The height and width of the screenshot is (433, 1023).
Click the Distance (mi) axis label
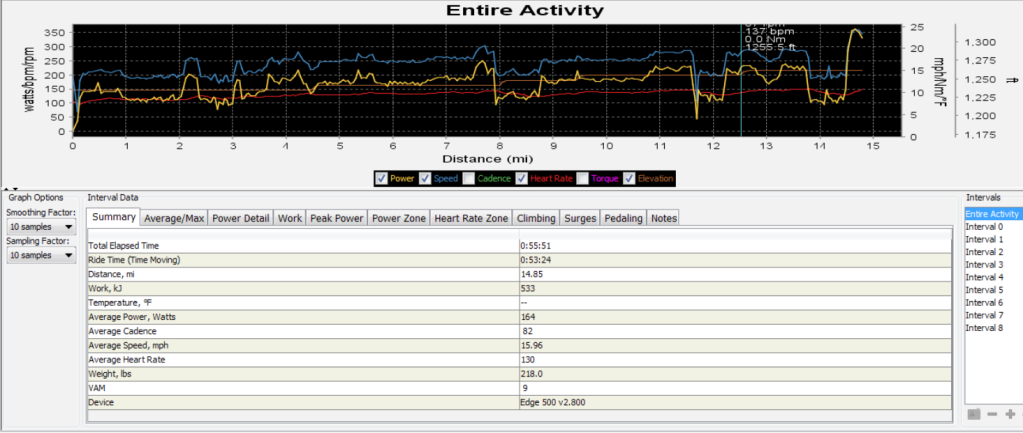pos(487,158)
